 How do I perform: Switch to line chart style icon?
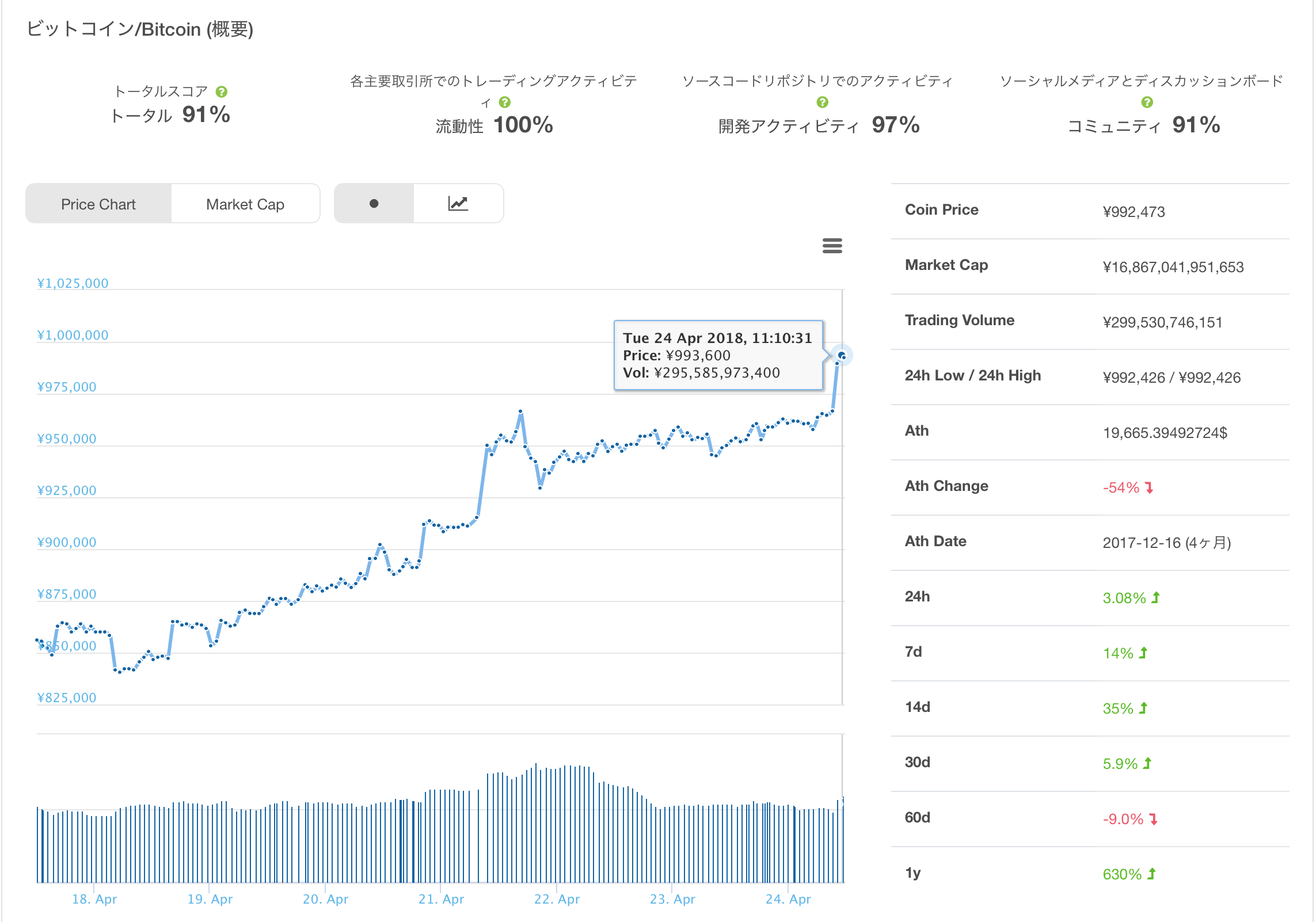458,203
